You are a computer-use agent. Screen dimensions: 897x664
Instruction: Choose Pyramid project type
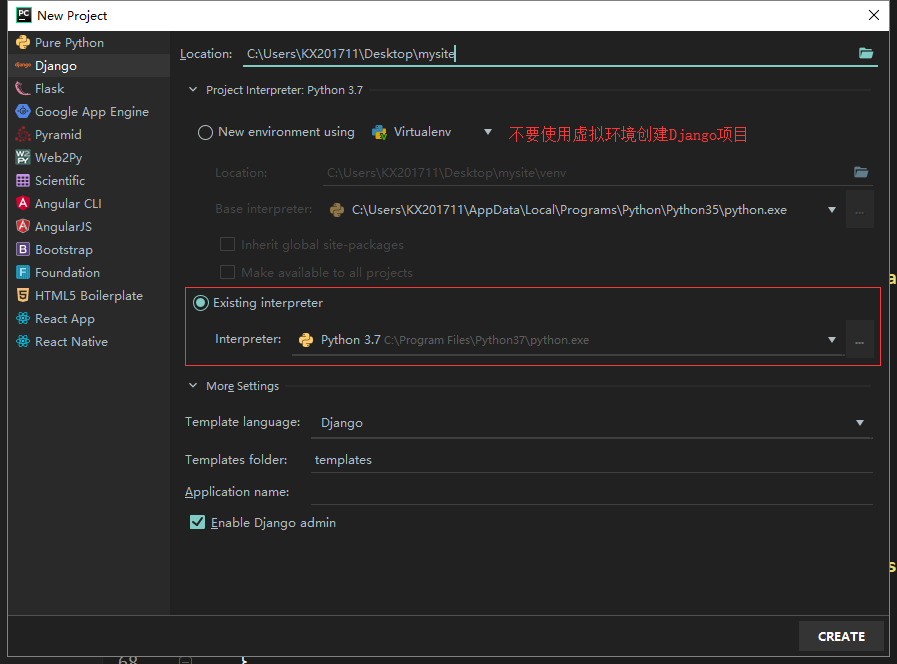[89, 134]
